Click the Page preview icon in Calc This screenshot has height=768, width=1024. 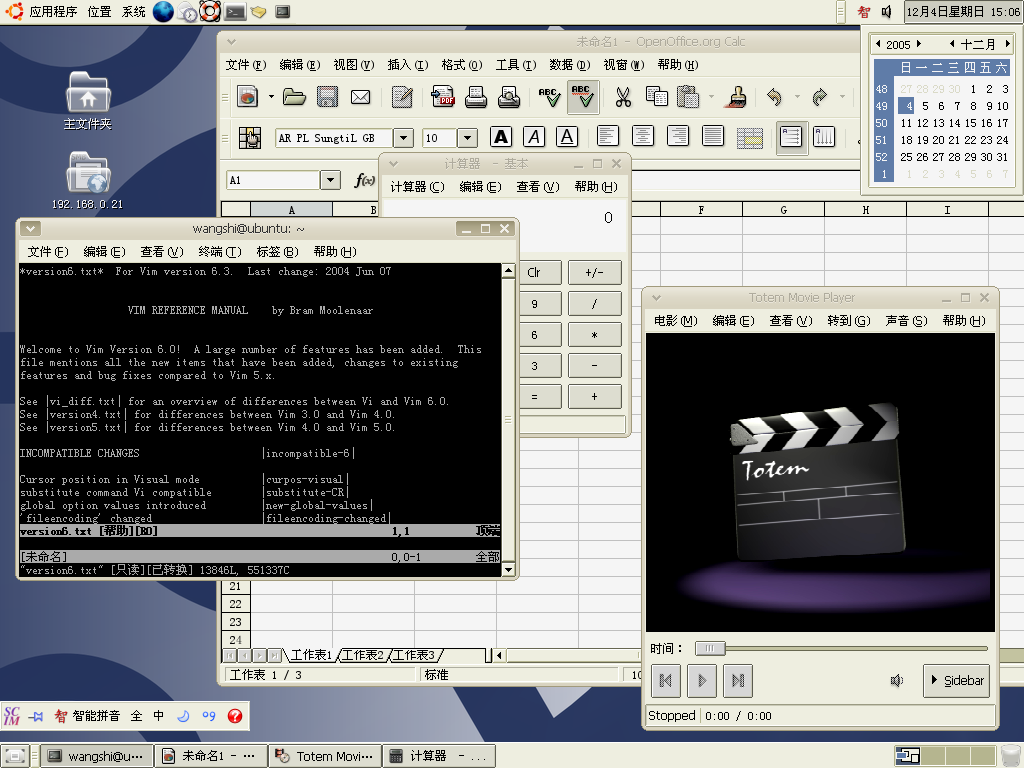509,97
